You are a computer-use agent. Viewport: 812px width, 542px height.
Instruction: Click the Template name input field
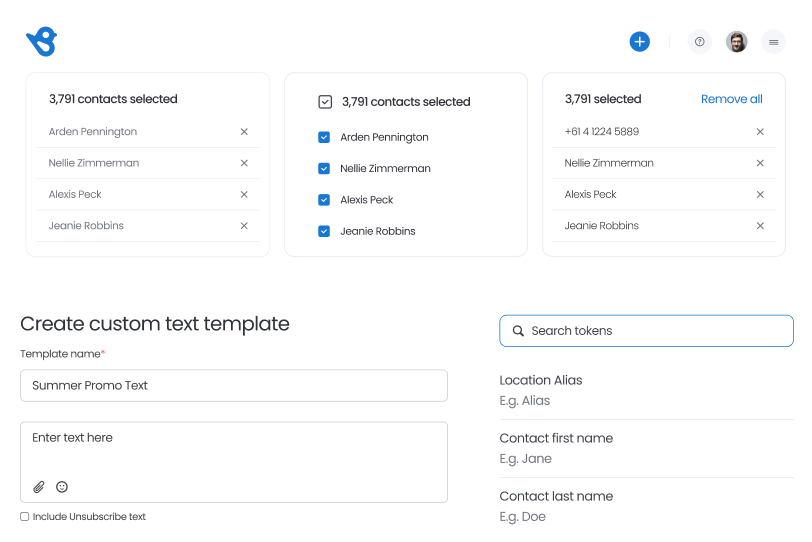(x=234, y=385)
